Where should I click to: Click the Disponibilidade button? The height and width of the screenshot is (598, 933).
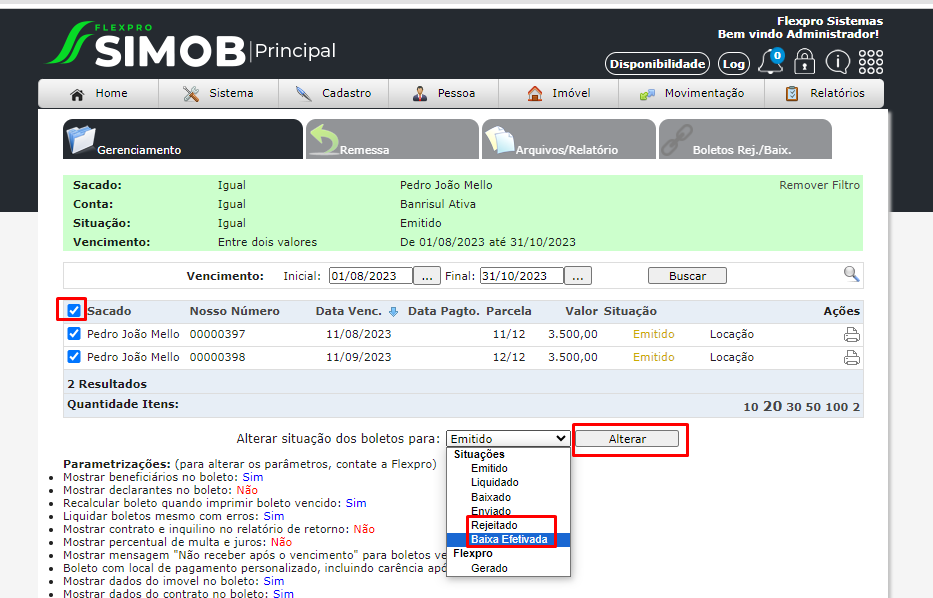tap(658, 64)
